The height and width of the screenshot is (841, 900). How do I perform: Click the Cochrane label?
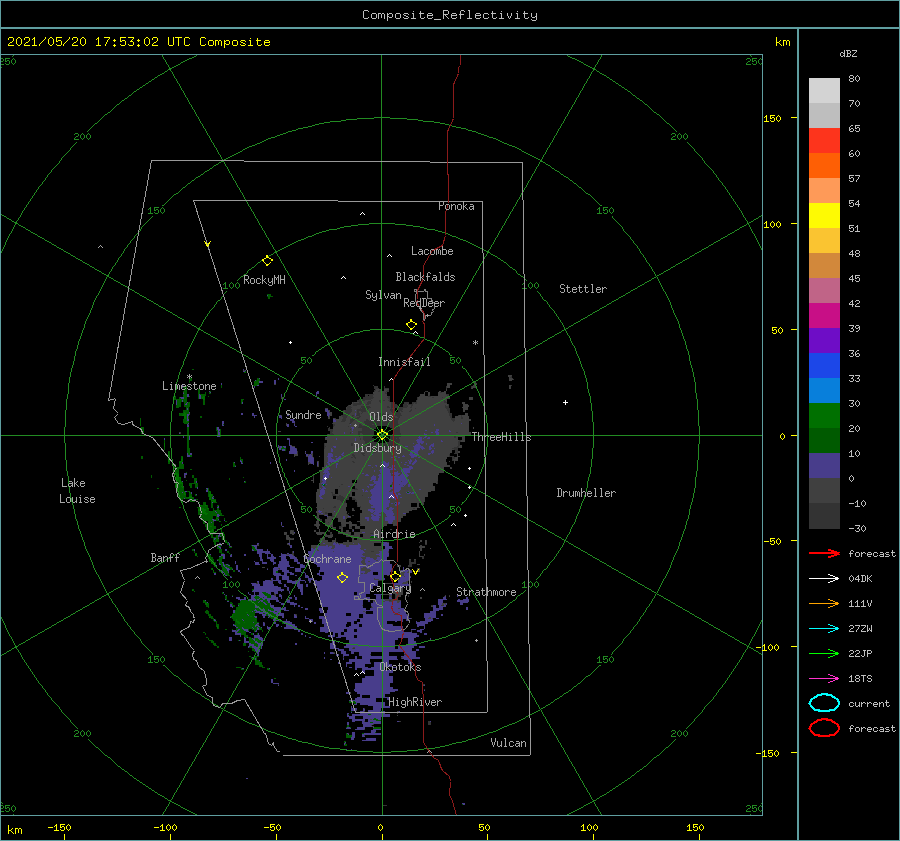tap(327, 559)
